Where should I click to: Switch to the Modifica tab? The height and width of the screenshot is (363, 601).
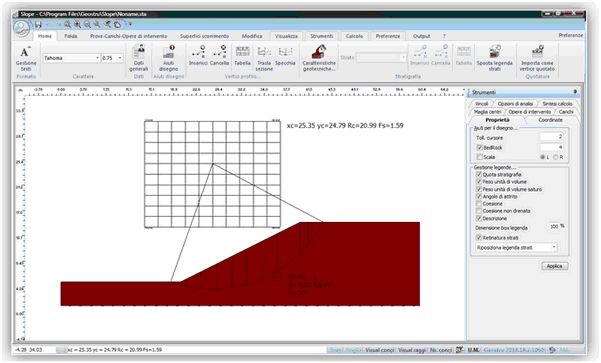click(x=252, y=36)
